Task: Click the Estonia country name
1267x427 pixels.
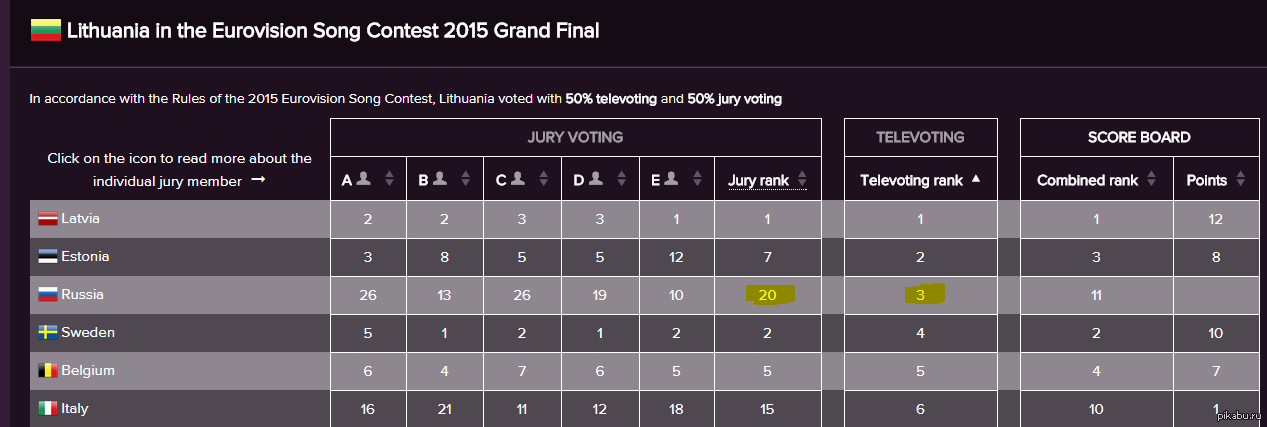Action: [85, 257]
